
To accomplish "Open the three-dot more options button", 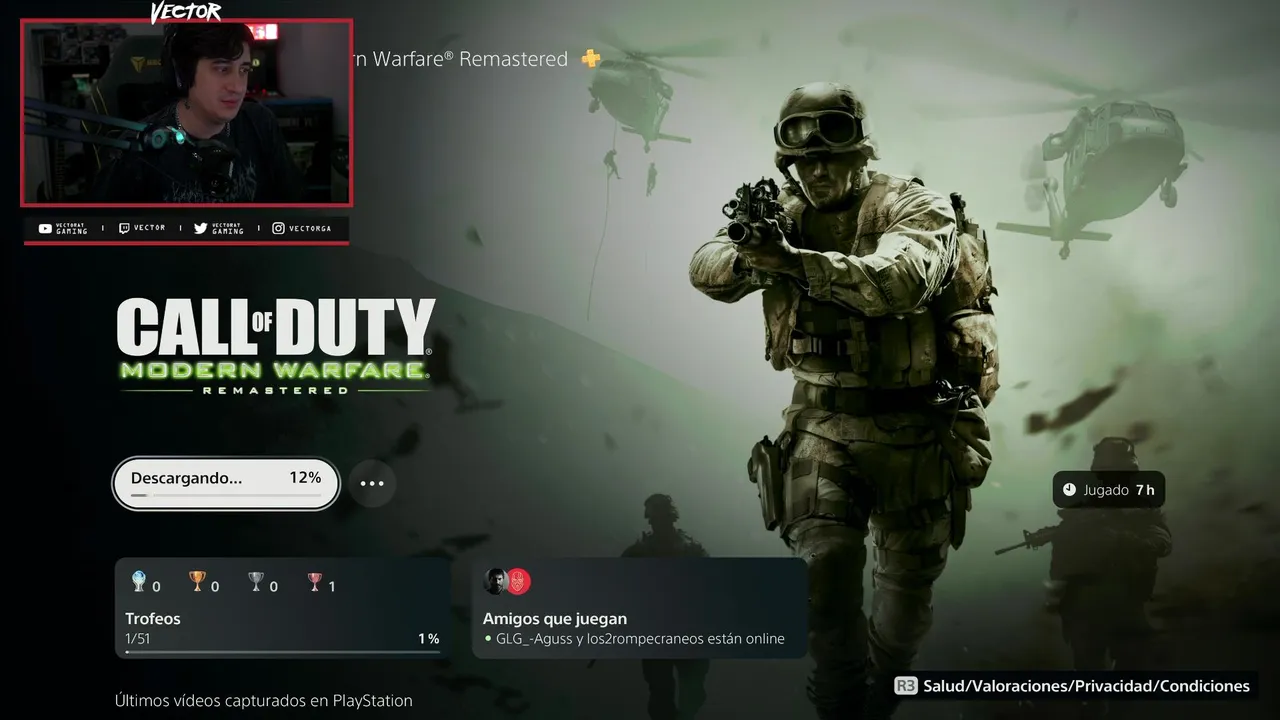I will pos(372,484).
